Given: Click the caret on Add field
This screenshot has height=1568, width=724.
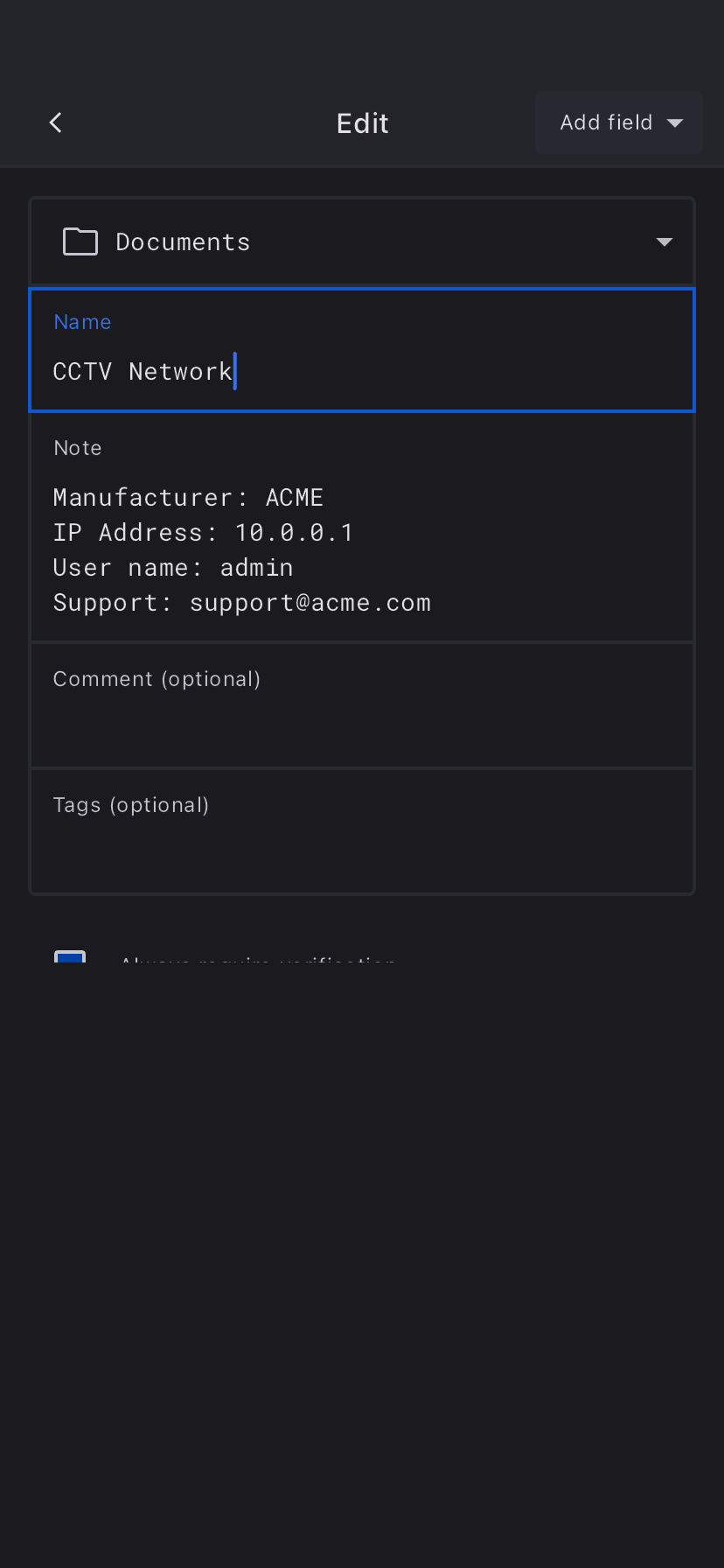Looking at the screenshot, I should tap(675, 122).
